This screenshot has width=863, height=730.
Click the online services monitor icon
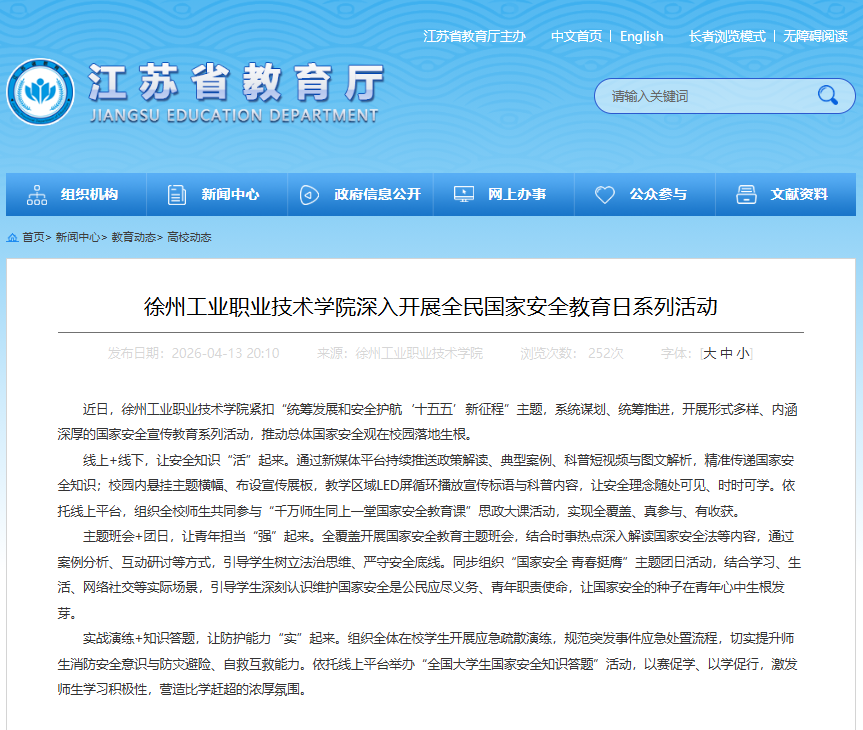coord(463,195)
